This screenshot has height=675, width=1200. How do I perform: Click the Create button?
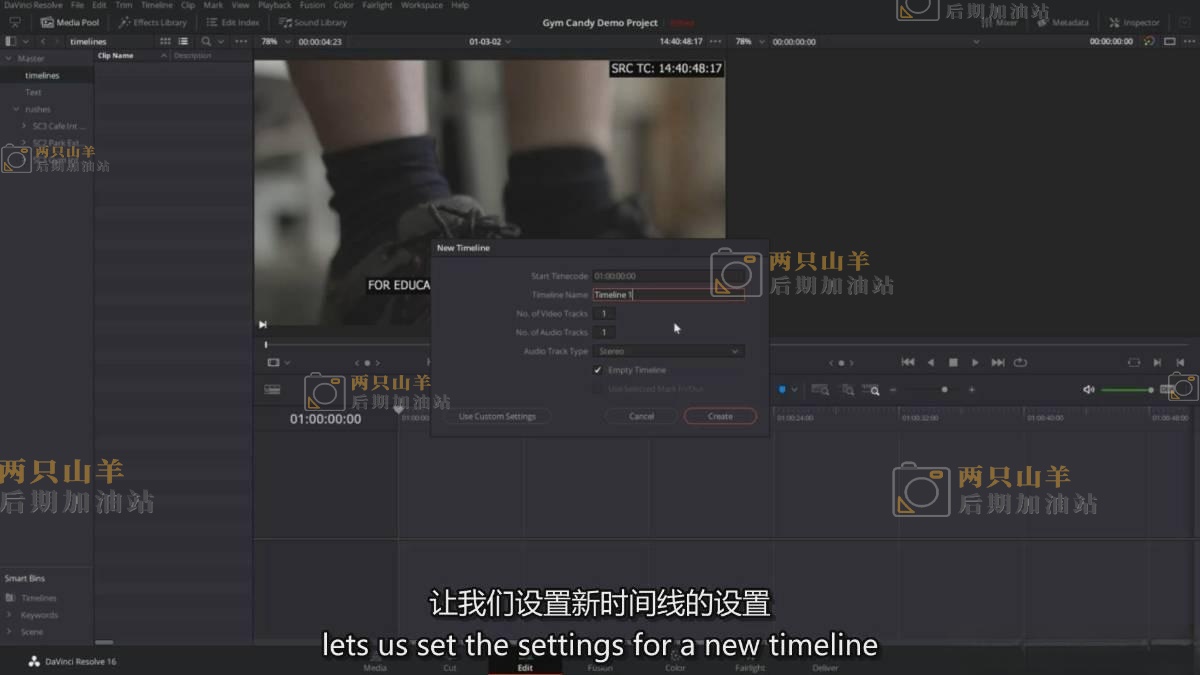point(720,416)
